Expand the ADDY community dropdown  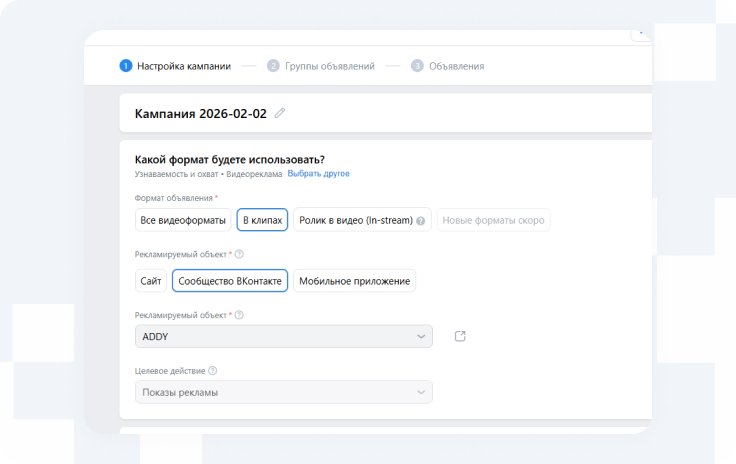click(x=284, y=337)
